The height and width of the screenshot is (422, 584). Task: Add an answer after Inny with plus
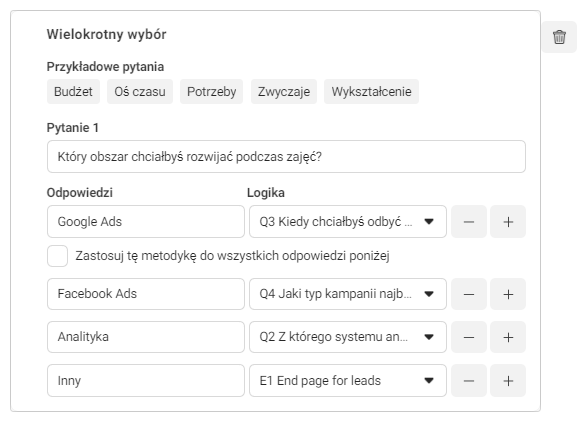pyautogui.click(x=508, y=381)
